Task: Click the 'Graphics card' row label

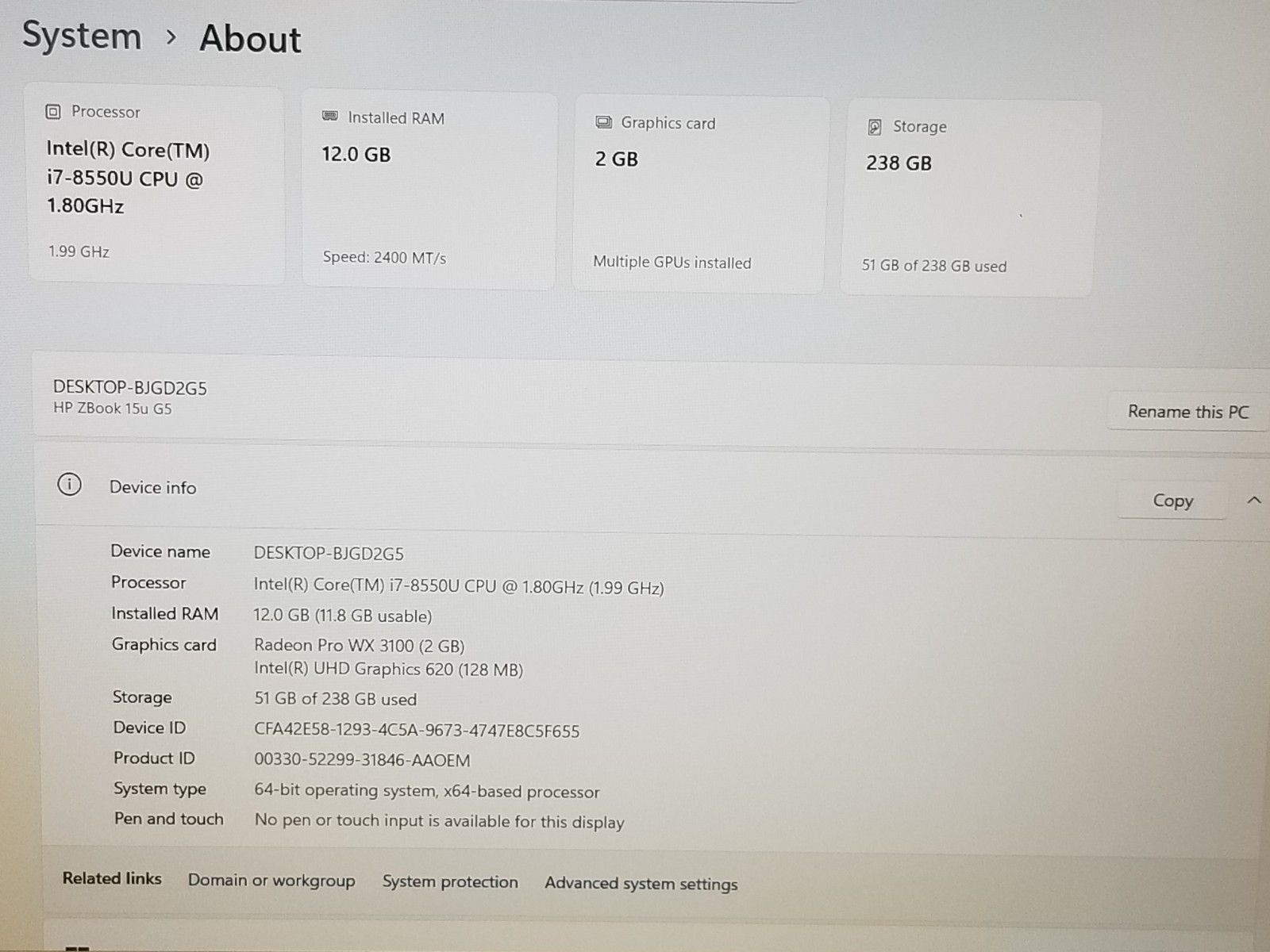Action: (x=164, y=644)
